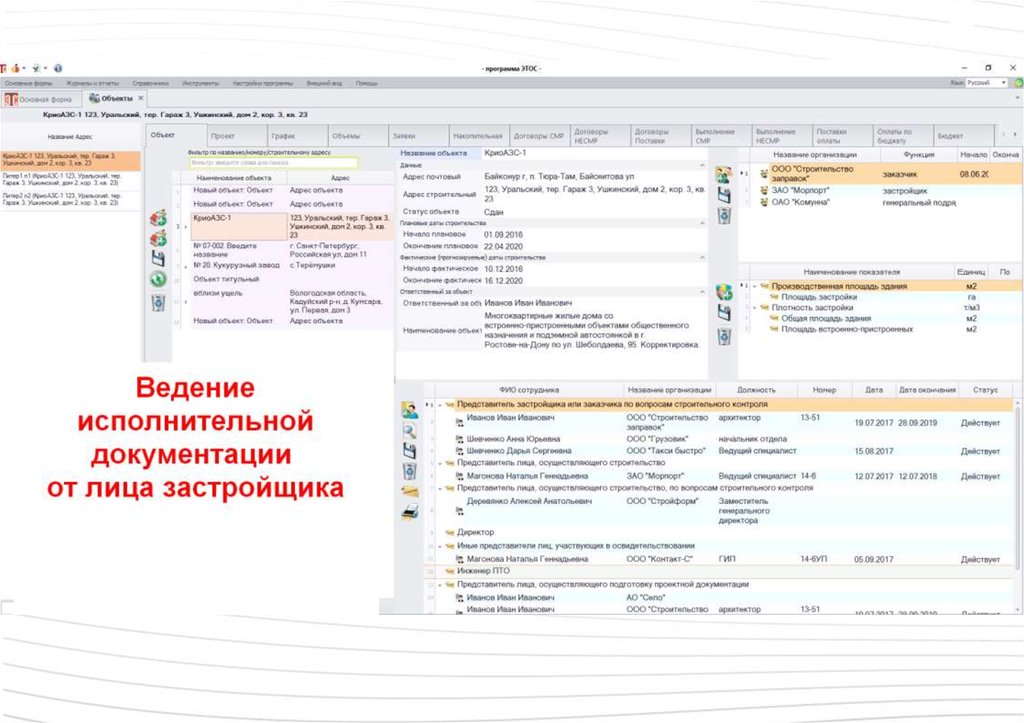The image size is (1024, 723).
Task: Open the Основные формы menu
Action: point(28,84)
